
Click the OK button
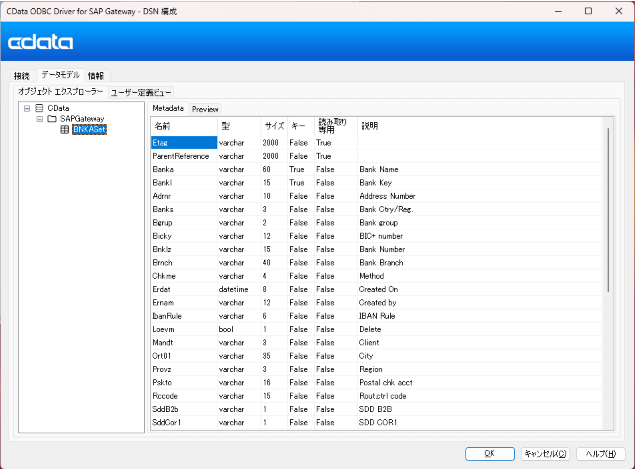tap(490, 454)
